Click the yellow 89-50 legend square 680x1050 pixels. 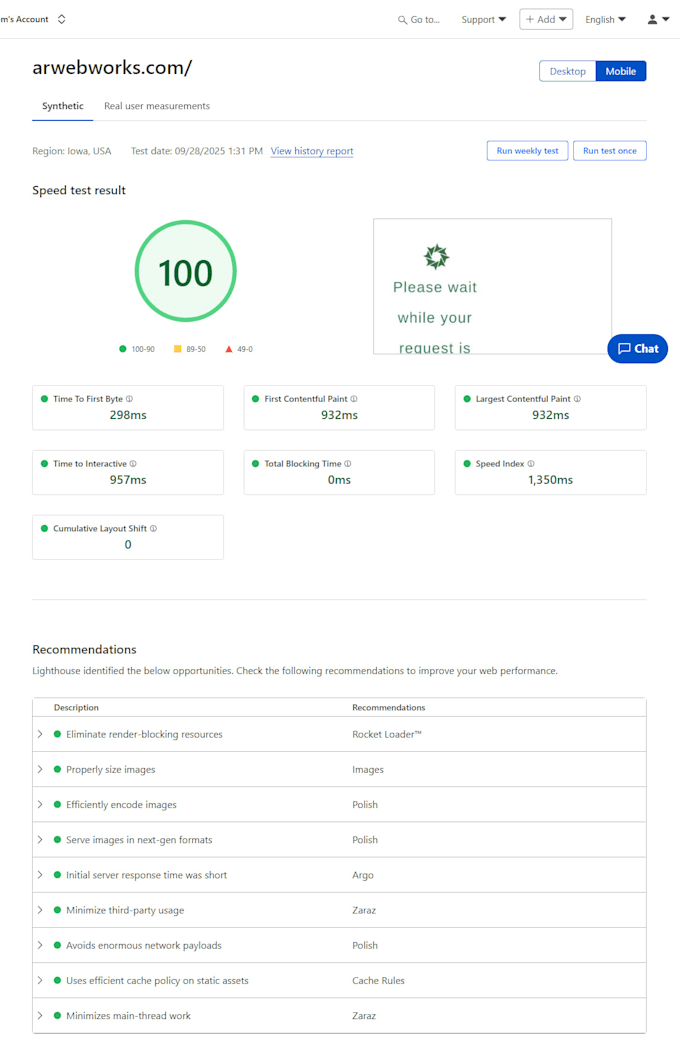point(178,349)
